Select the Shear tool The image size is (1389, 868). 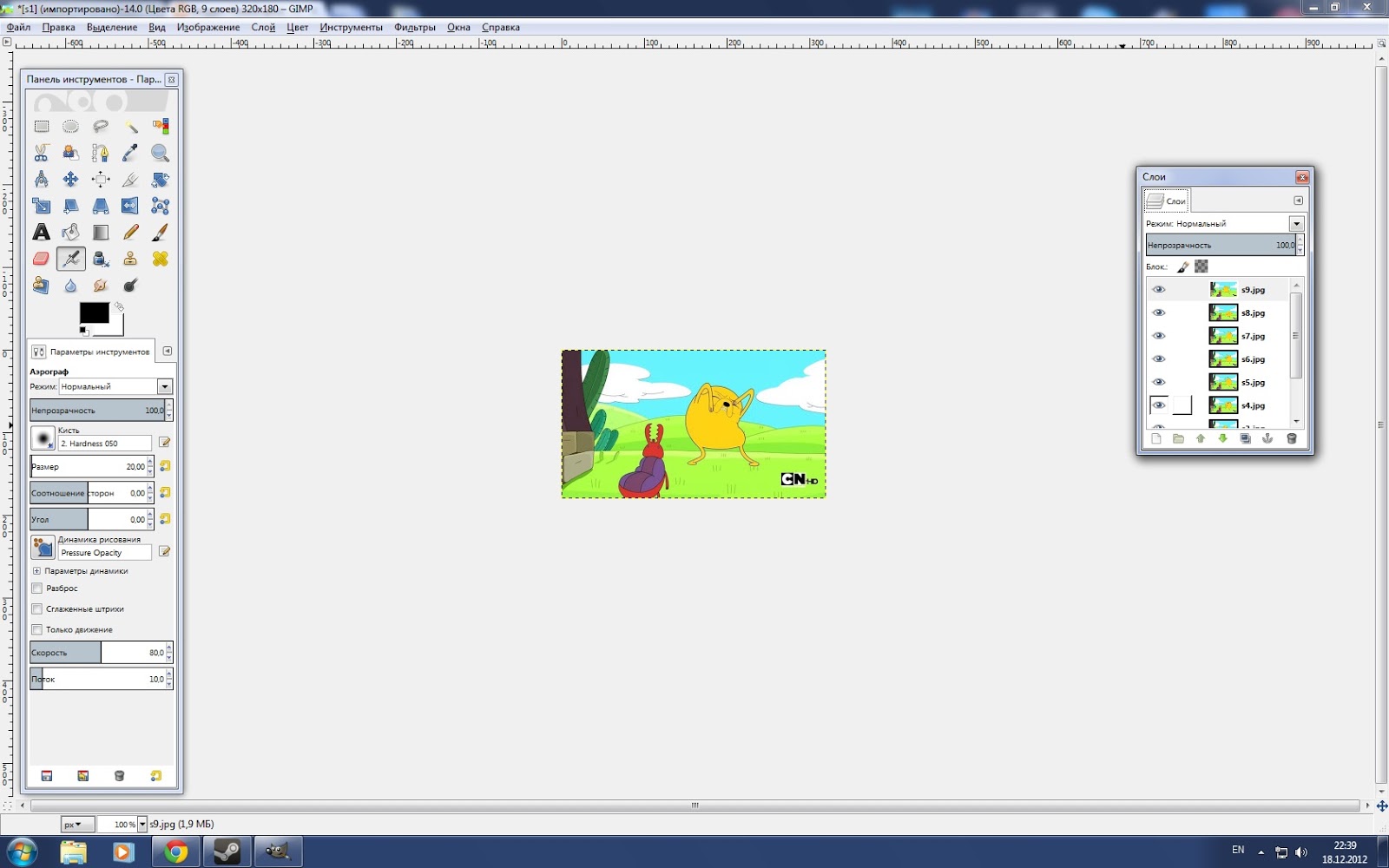click(x=70, y=206)
